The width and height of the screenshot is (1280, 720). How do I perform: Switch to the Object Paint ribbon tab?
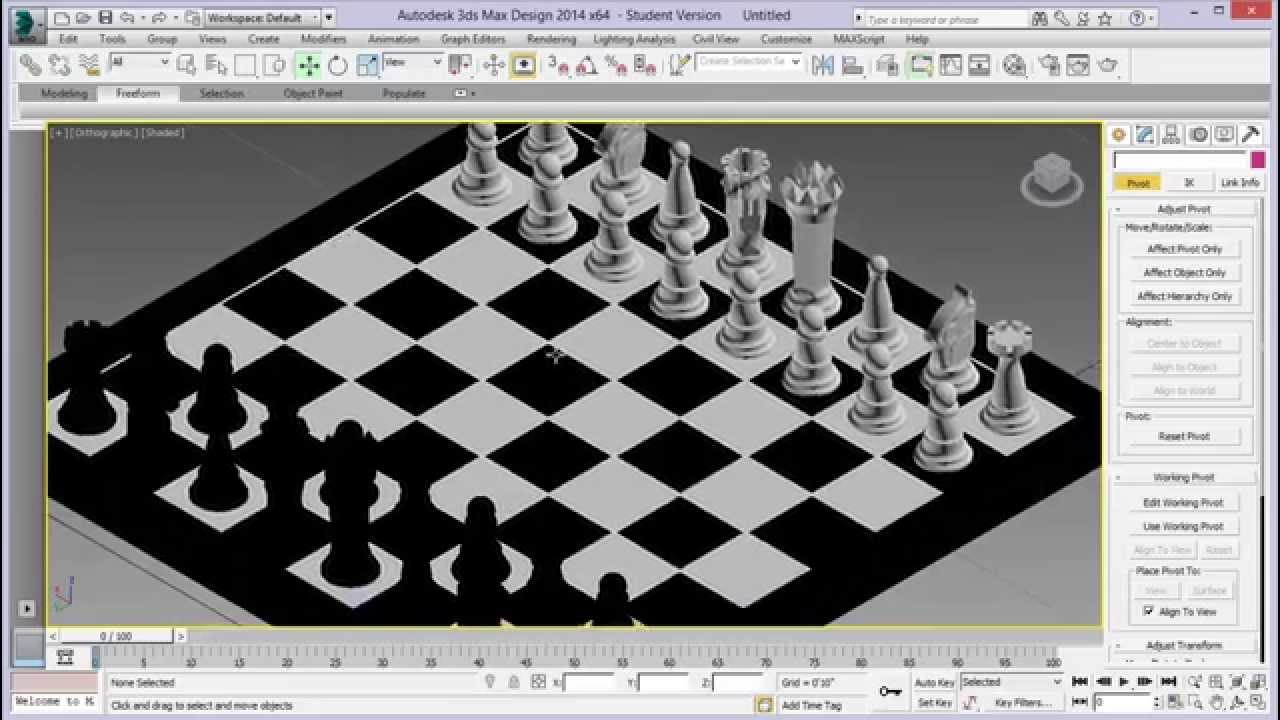(313, 93)
